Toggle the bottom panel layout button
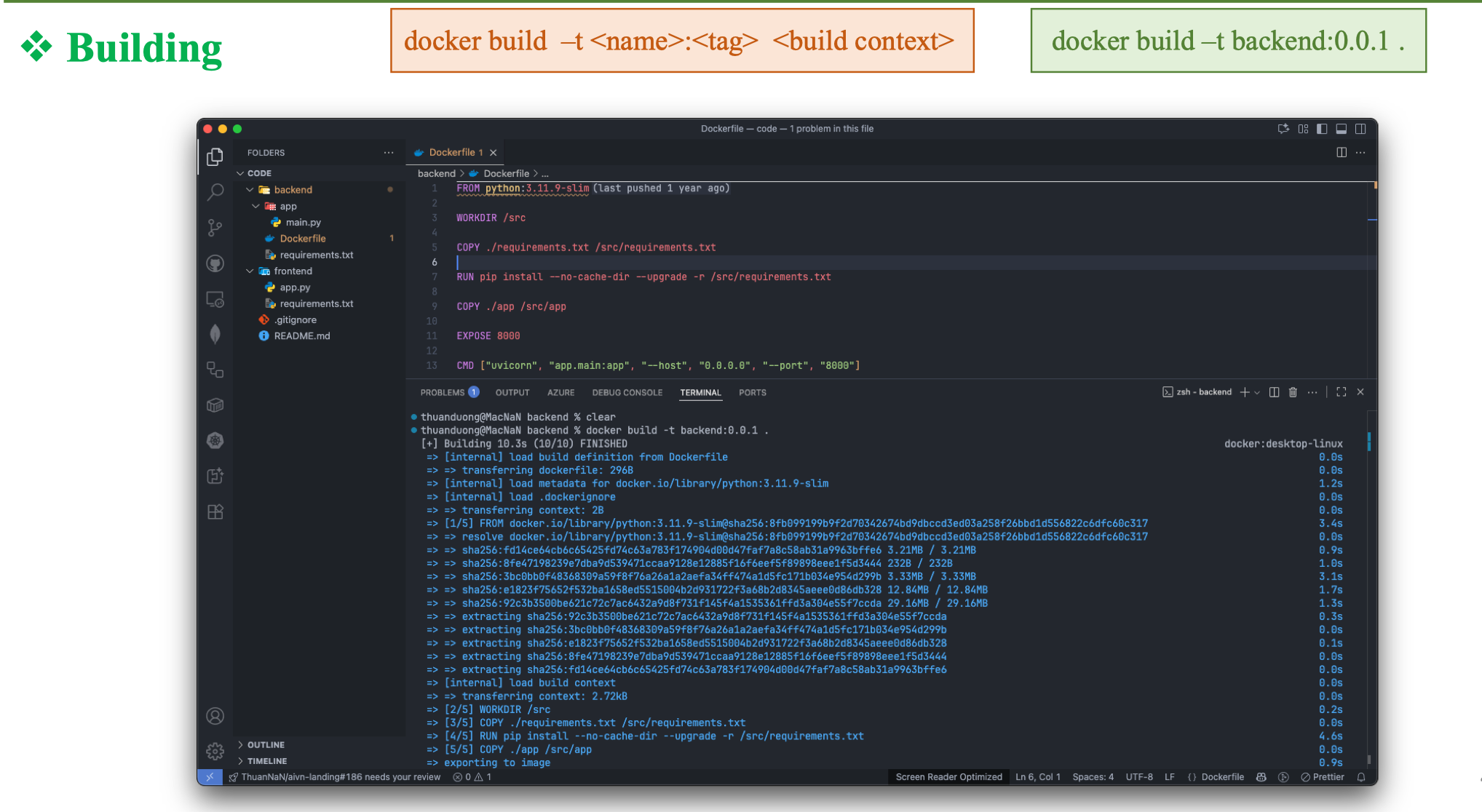 1341,129
